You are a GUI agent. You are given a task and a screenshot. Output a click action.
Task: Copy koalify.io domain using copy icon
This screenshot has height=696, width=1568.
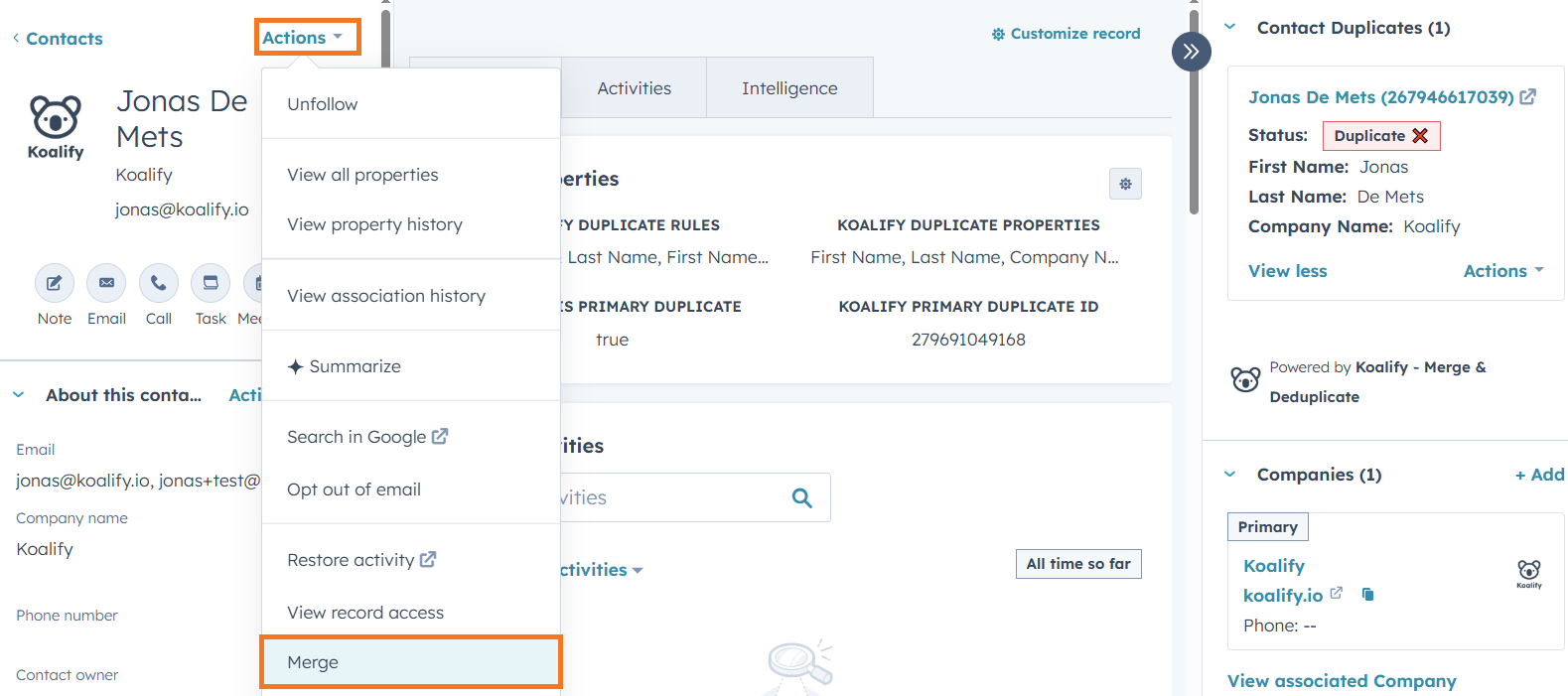pos(1367,595)
